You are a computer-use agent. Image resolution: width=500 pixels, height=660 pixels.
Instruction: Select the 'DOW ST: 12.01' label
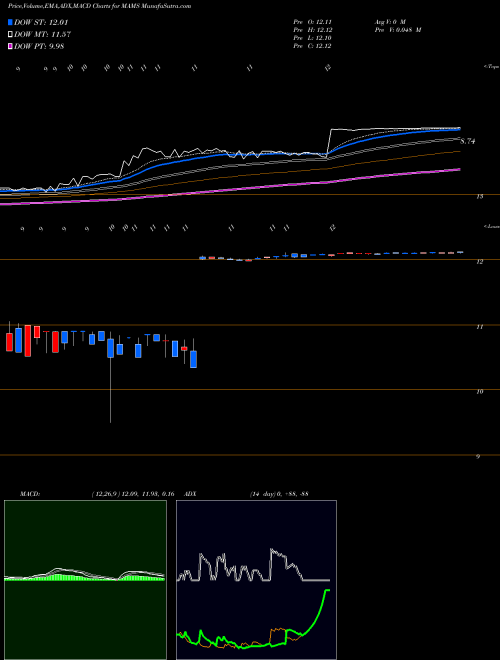coord(41,22)
